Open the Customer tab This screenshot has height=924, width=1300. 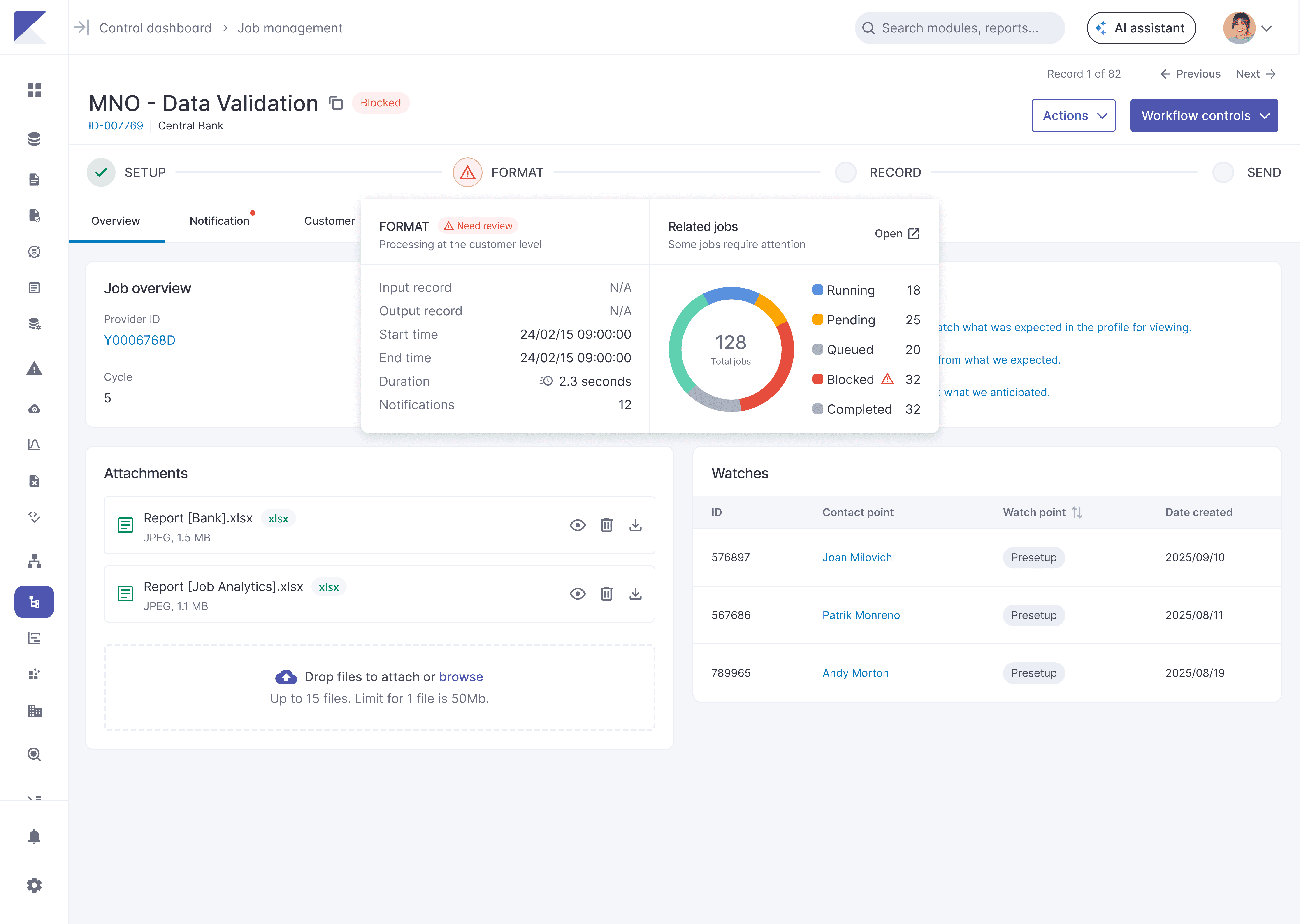329,221
